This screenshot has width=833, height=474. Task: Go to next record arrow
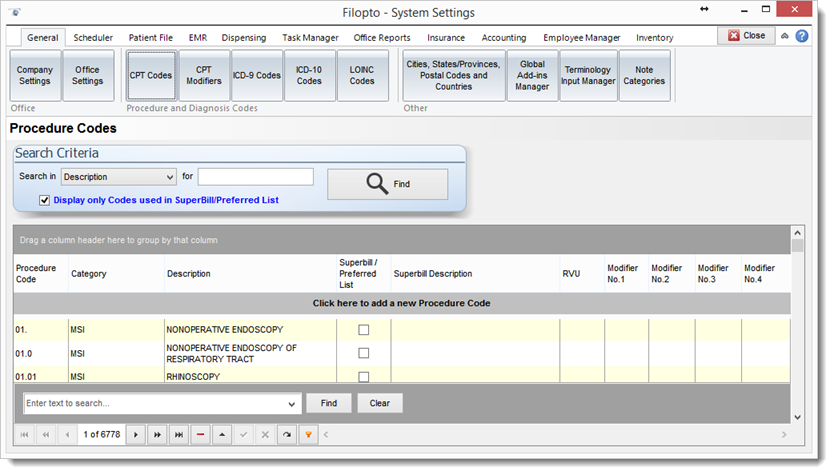tap(136, 435)
